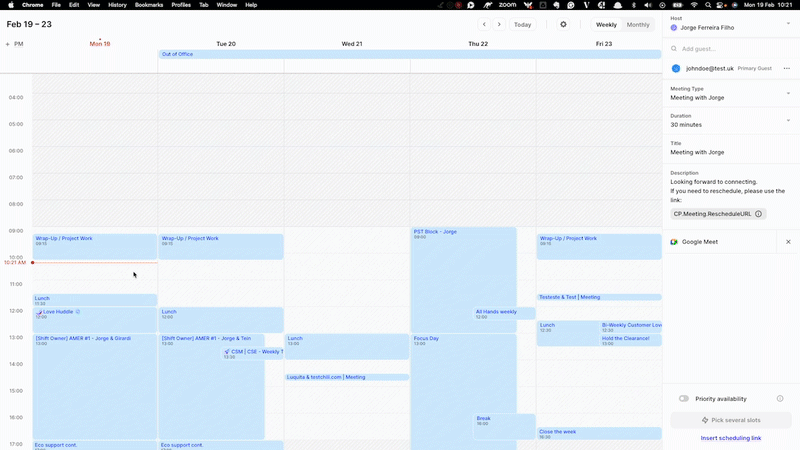
Task: Go to next week arrow
Action: [500, 24]
